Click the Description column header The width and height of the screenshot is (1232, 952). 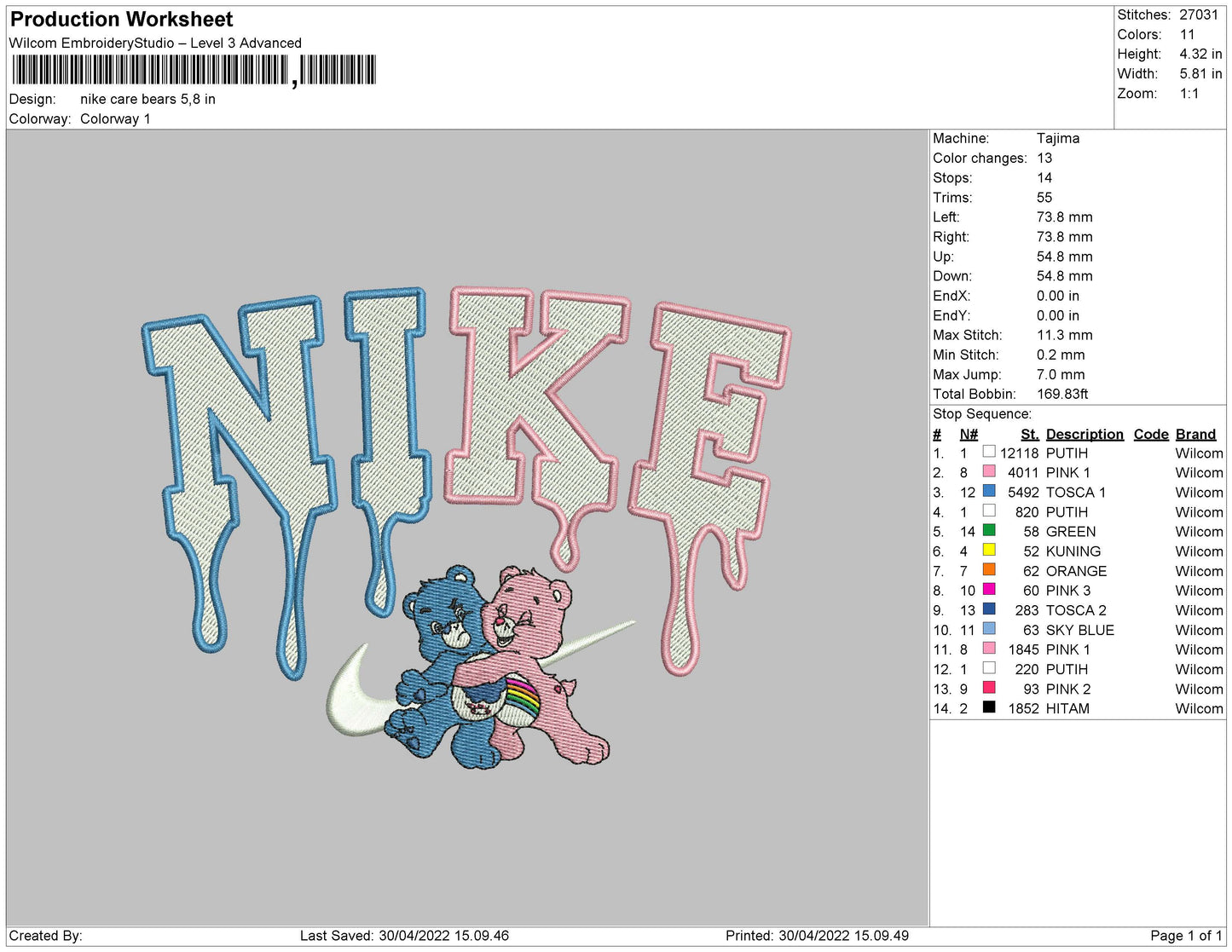(x=1085, y=435)
